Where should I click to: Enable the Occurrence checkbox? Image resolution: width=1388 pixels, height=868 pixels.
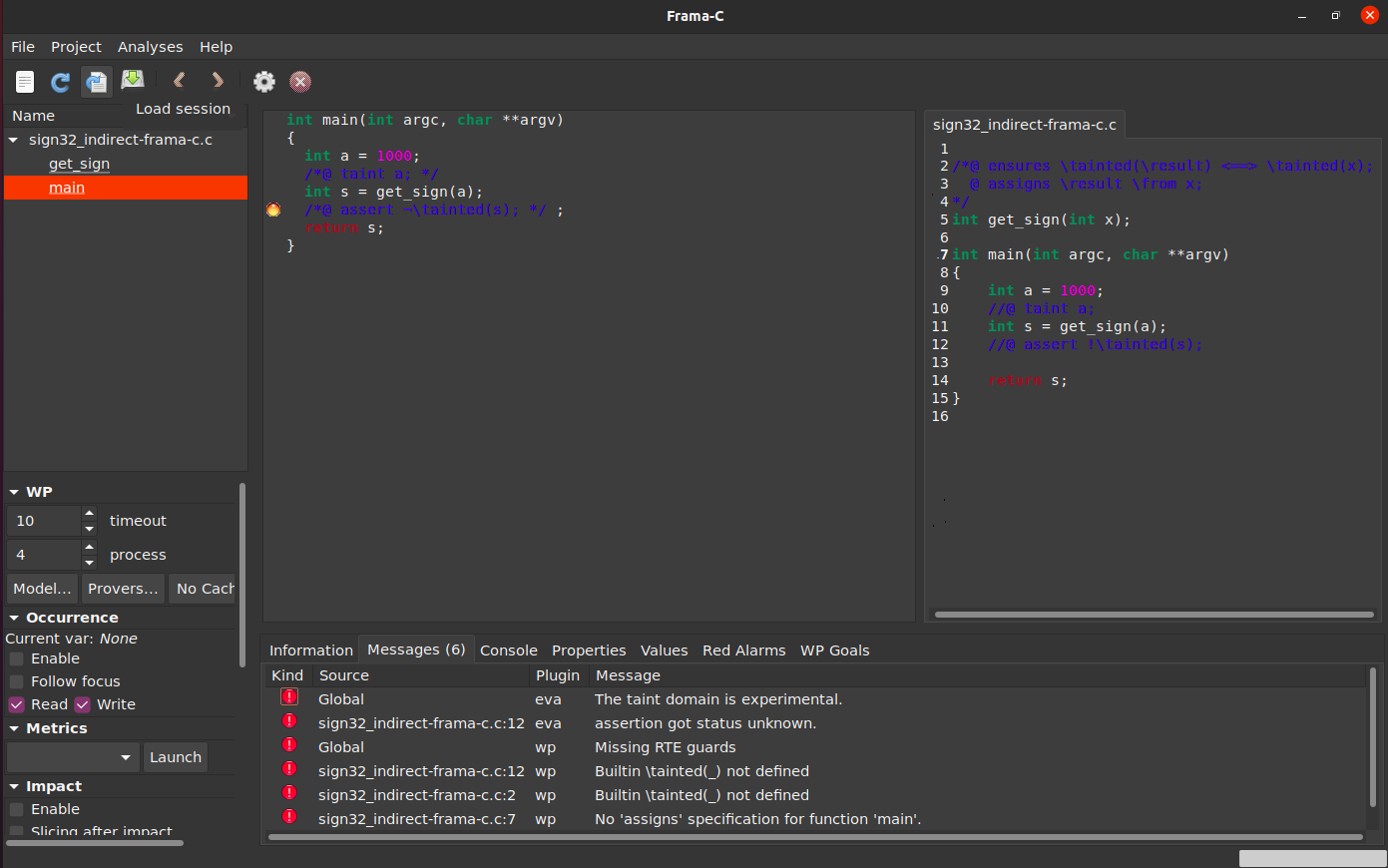pyautogui.click(x=17, y=658)
